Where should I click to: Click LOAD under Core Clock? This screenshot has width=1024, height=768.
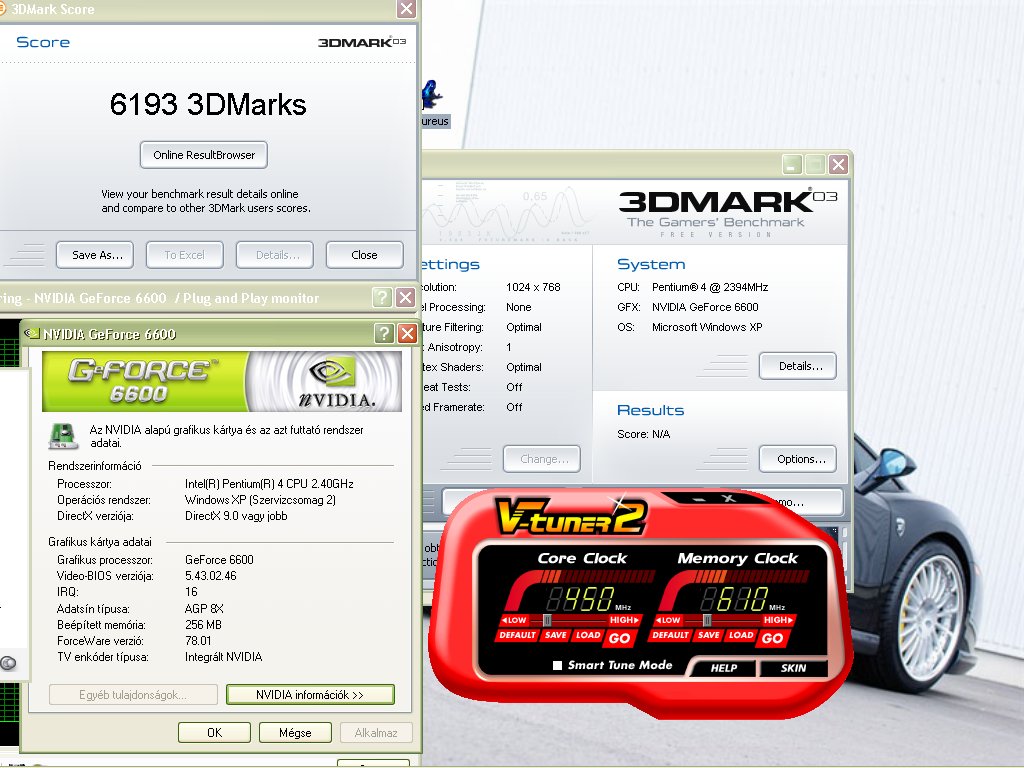pyautogui.click(x=588, y=635)
